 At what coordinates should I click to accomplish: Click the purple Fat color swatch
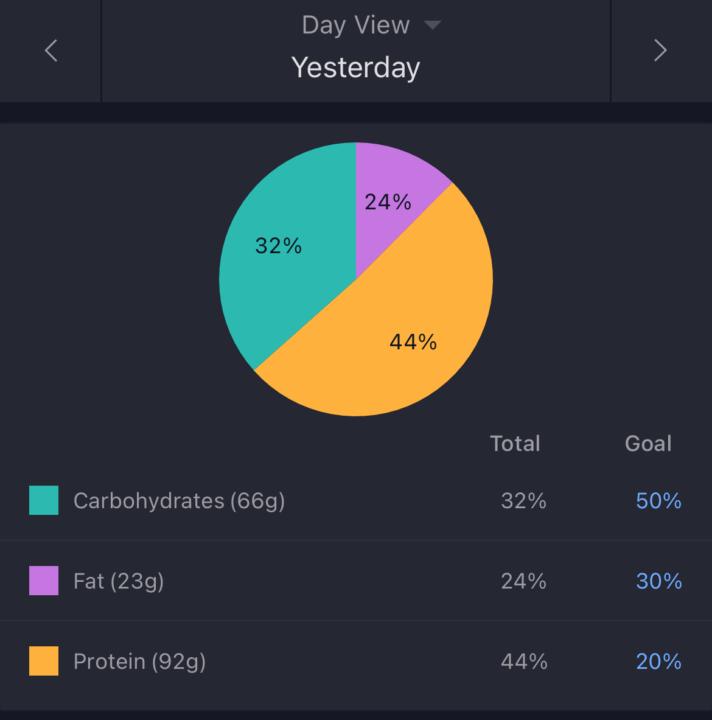point(44,581)
